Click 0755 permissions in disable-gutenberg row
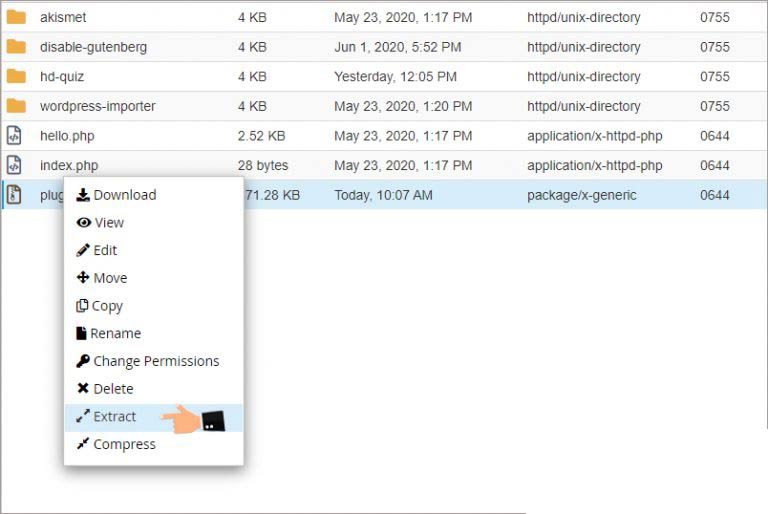 coord(715,47)
